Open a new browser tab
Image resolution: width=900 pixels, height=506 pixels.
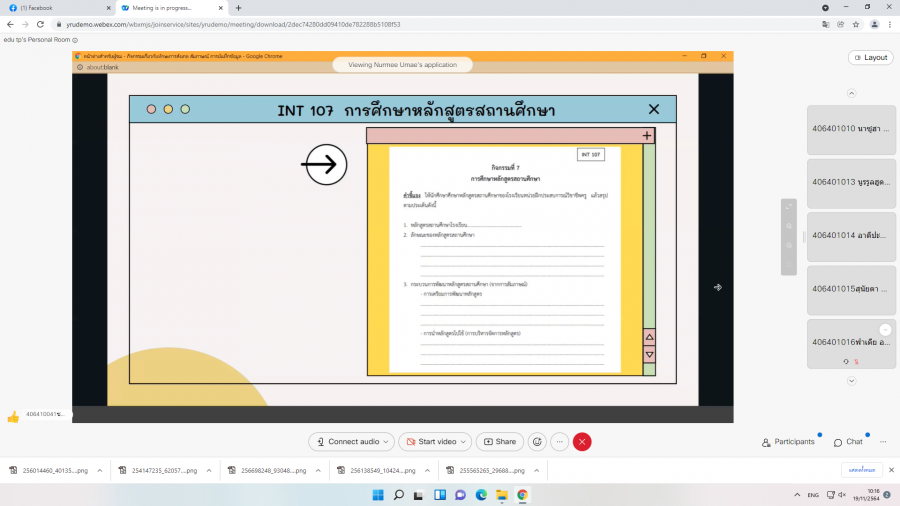point(238,7)
